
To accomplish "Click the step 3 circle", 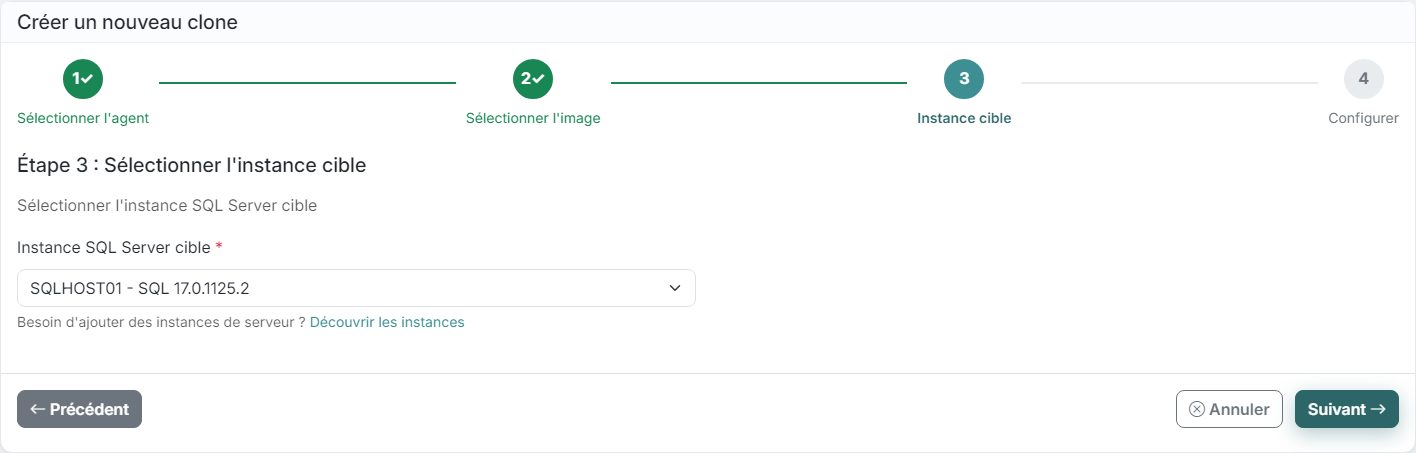I will (x=964, y=79).
